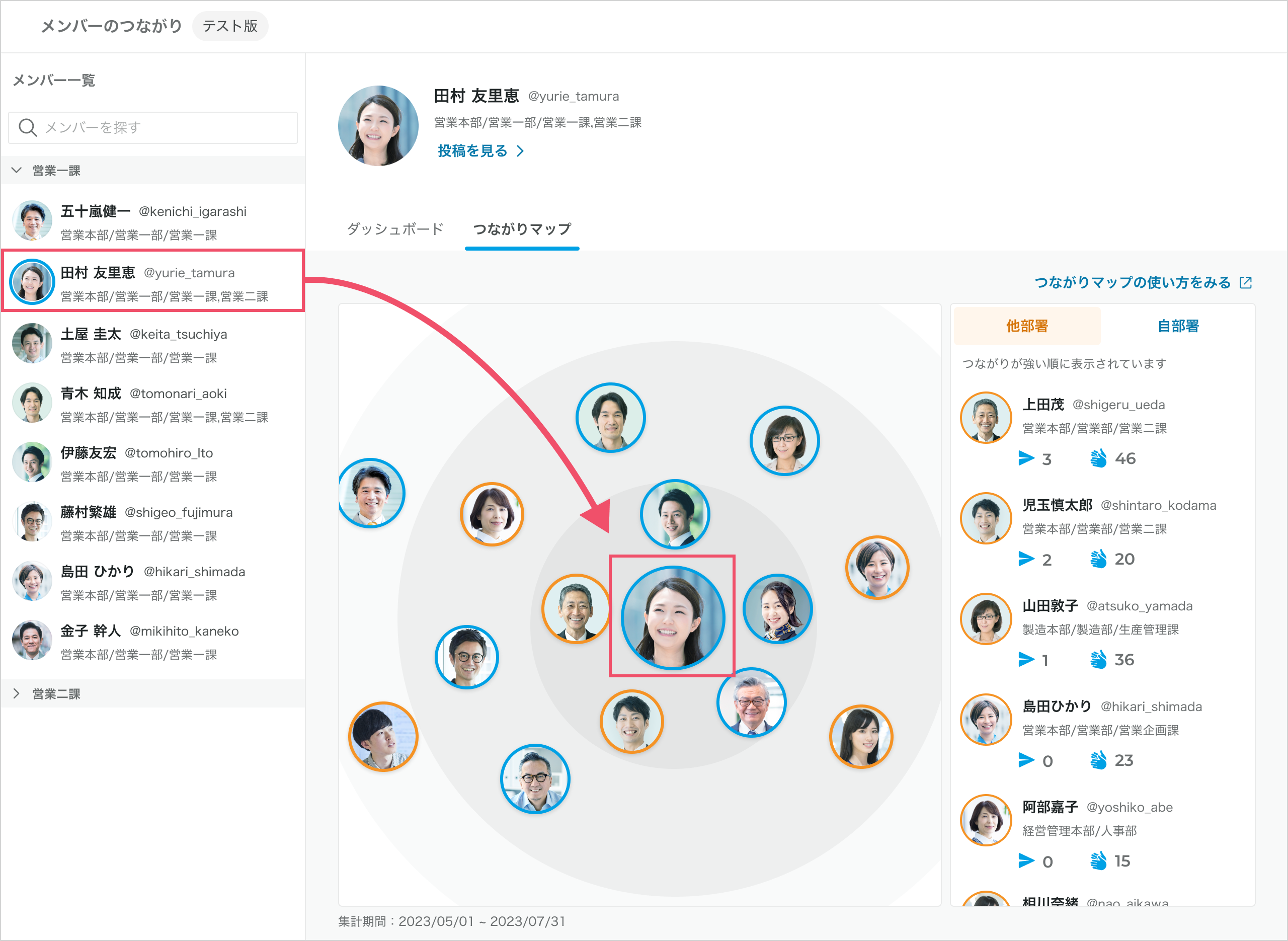The height and width of the screenshot is (941, 1288).
Task: Click the send arrow icon for 島田ひかり
Action: click(1026, 760)
